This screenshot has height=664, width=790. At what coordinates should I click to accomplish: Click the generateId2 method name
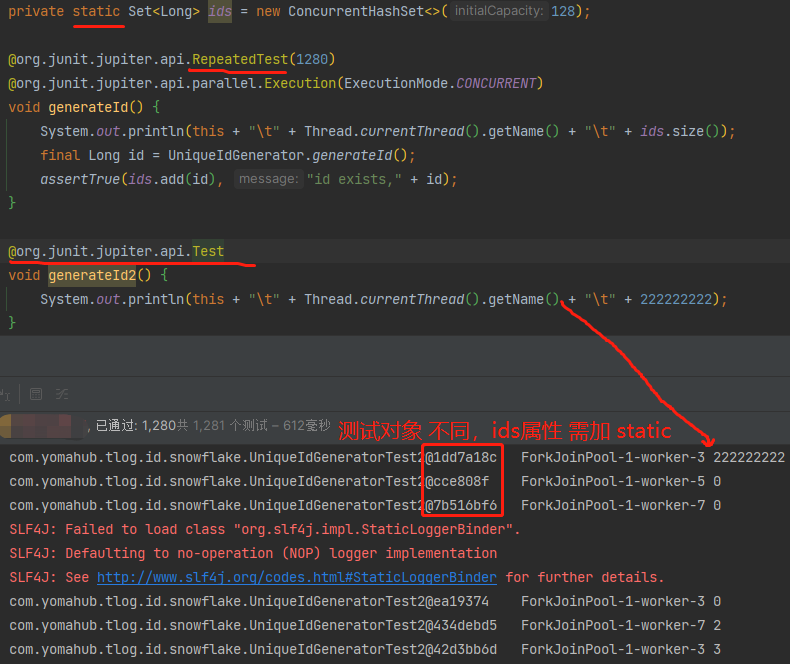tap(92, 276)
